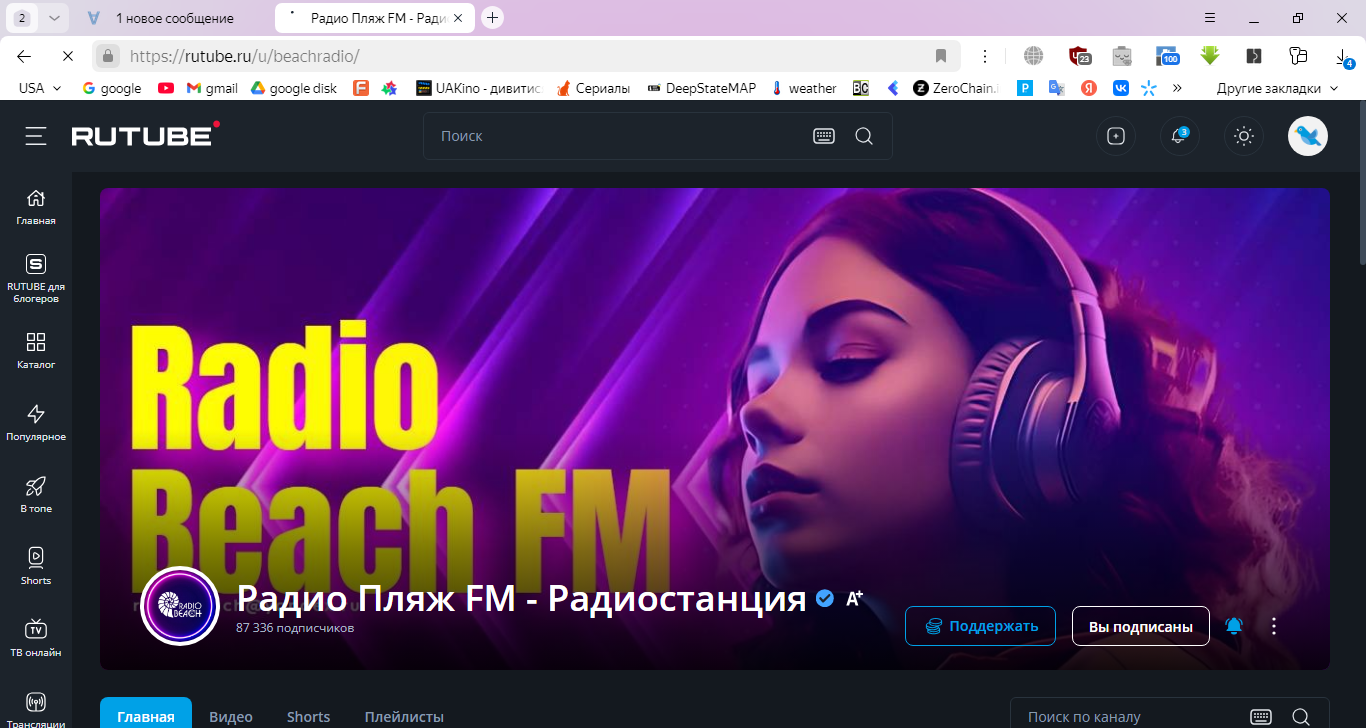Click the Поддержать button
The width and height of the screenshot is (1366, 728).
[x=980, y=626]
